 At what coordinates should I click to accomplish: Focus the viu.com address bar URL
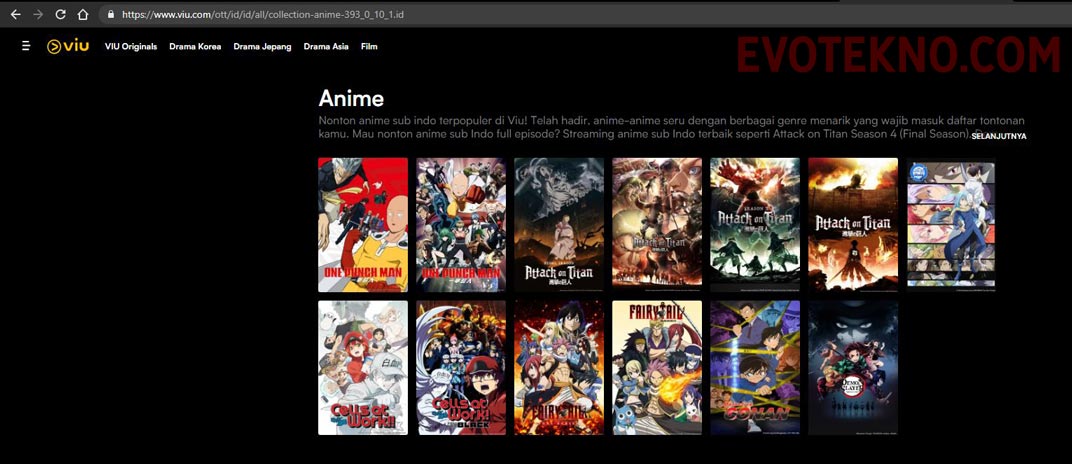[x=263, y=14]
